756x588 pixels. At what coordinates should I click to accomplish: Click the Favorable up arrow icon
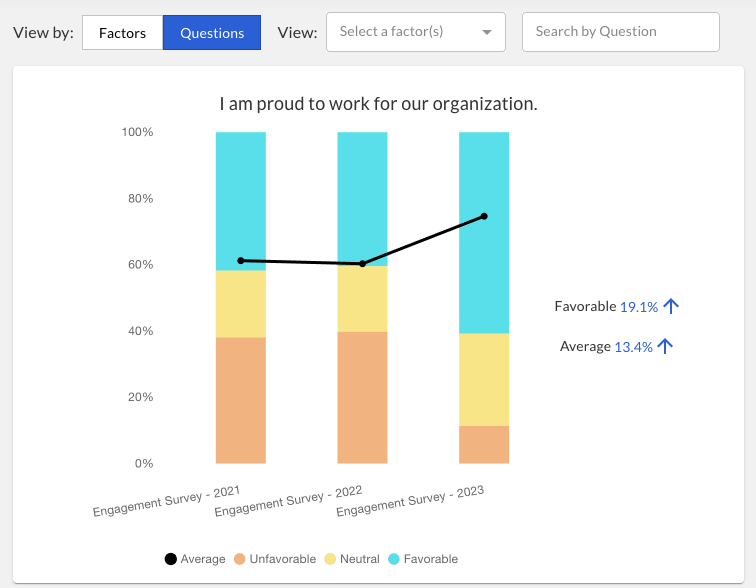[671, 306]
